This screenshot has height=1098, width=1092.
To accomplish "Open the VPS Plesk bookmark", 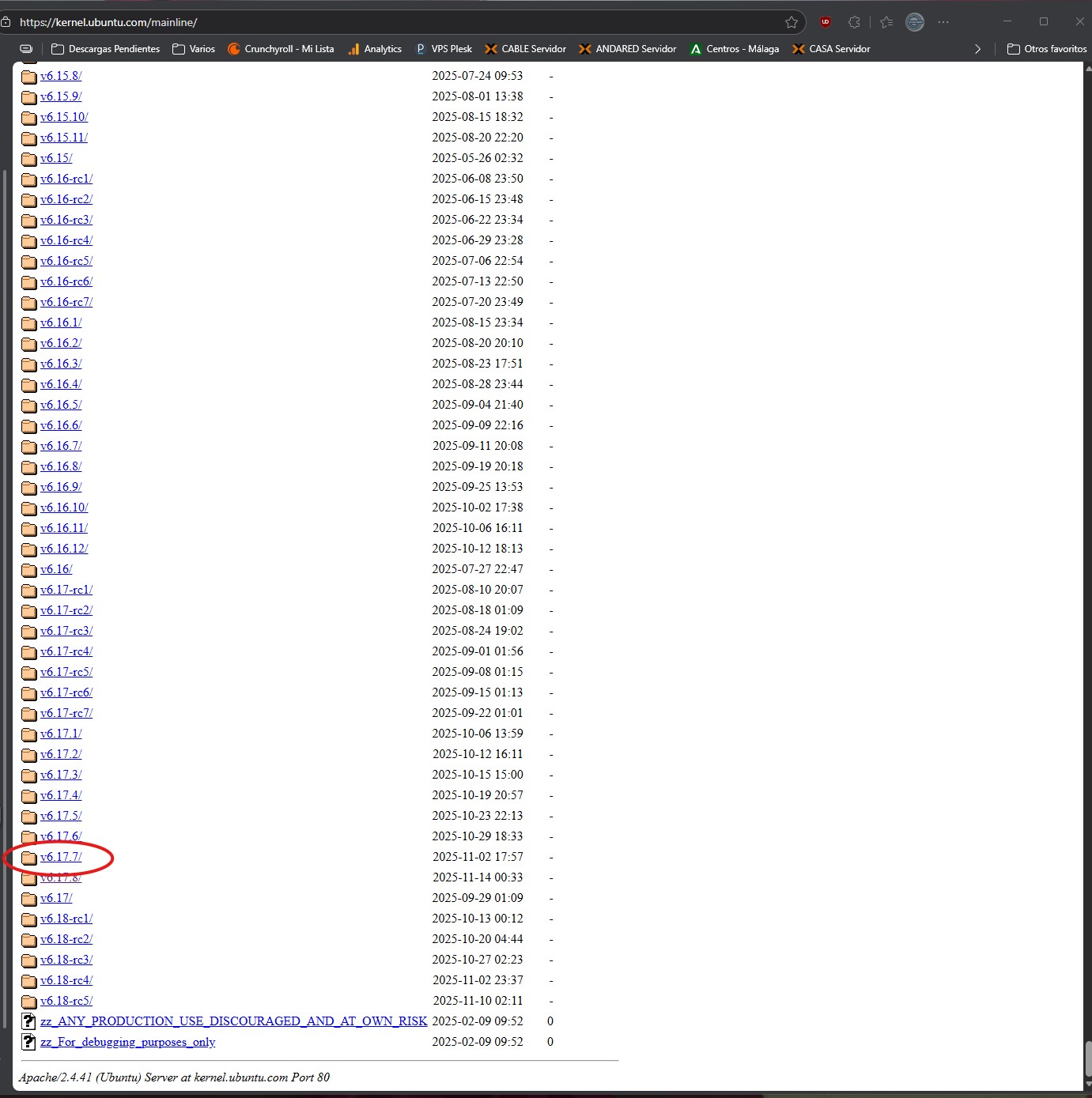I will (x=444, y=49).
